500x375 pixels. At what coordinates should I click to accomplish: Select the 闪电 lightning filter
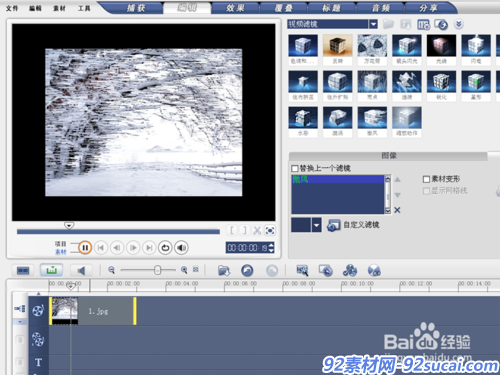click(x=476, y=50)
